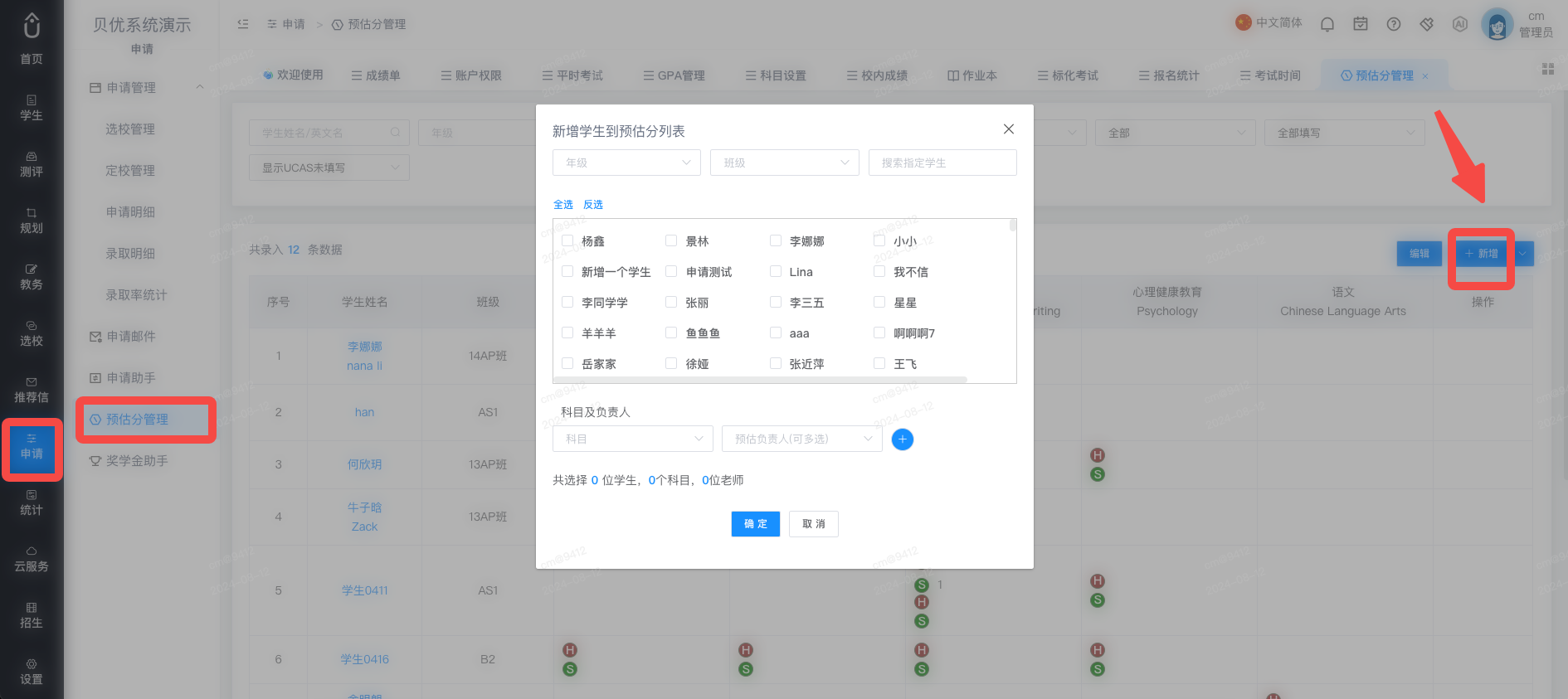Image resolution: width=1568 pixels, height=699 pixels.
Task: Open the notification bell icon
Action: tap(1327, 24)
